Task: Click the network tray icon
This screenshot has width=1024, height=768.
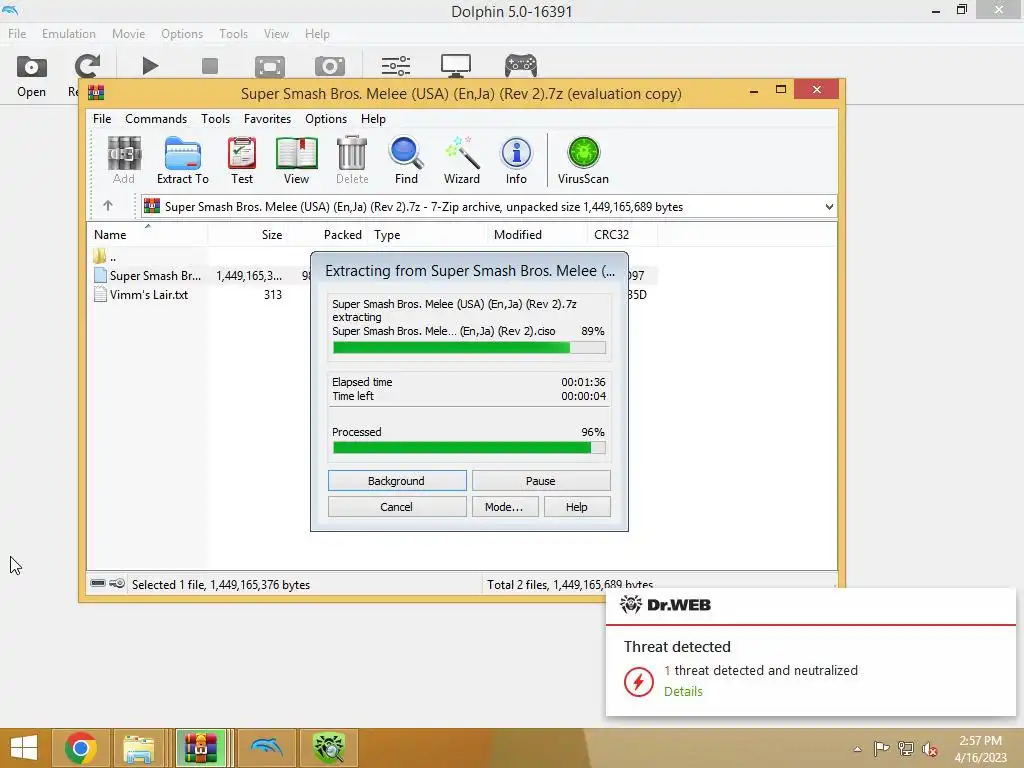Action: pyautogui.click(x=906, y=749)
